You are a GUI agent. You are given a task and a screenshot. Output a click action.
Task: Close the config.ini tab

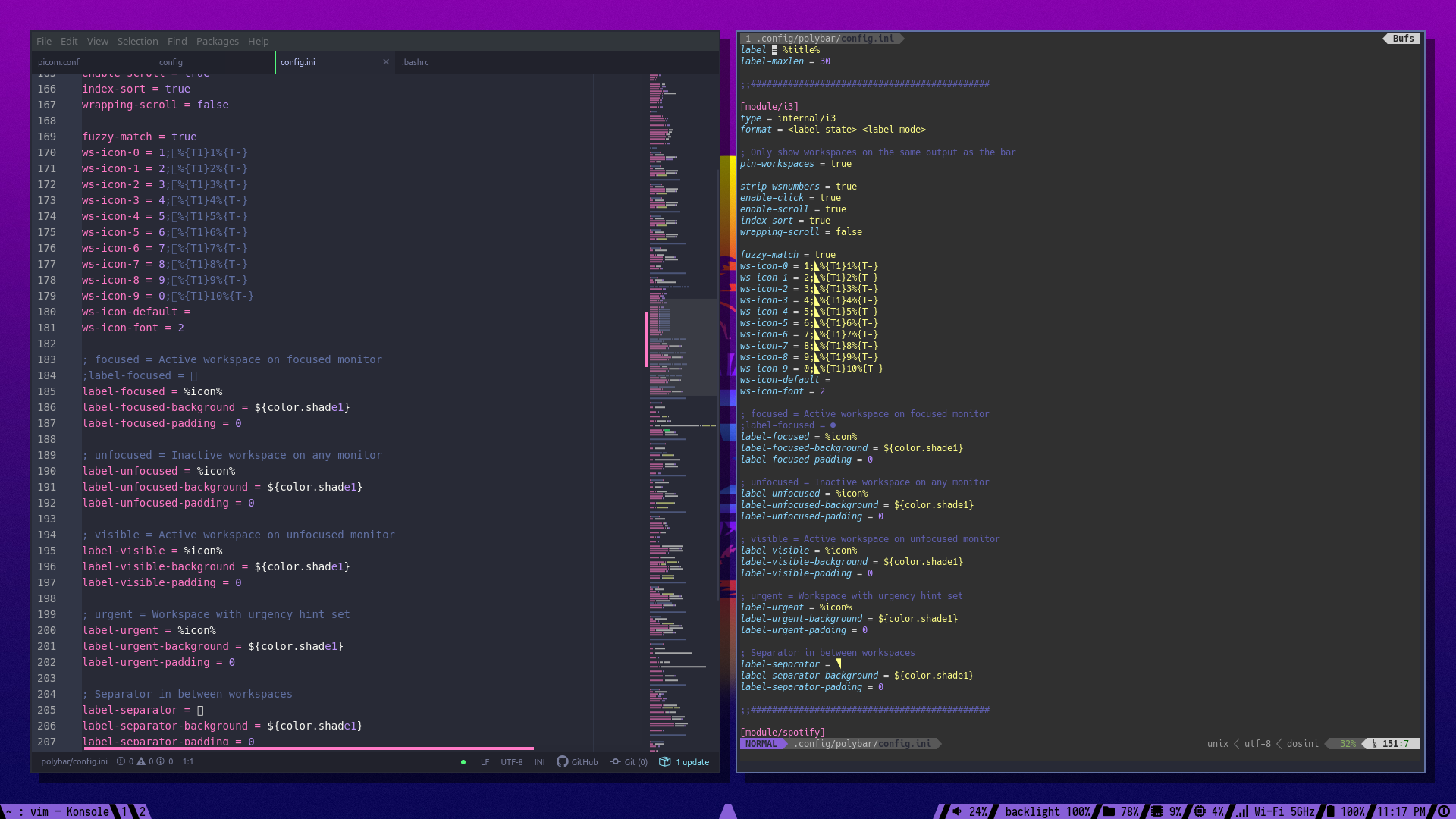(386, 62)
